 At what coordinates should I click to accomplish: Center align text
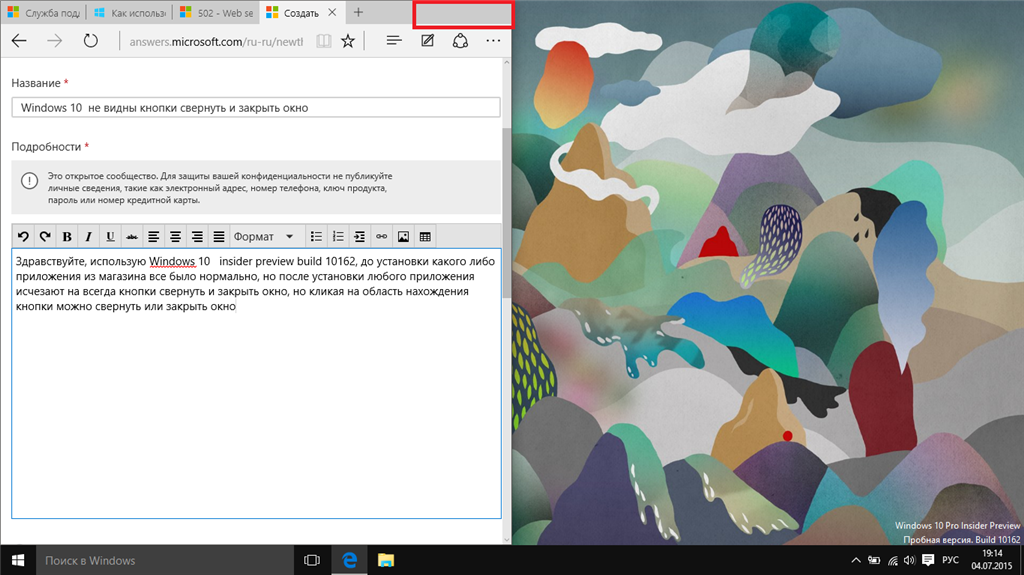175,237
